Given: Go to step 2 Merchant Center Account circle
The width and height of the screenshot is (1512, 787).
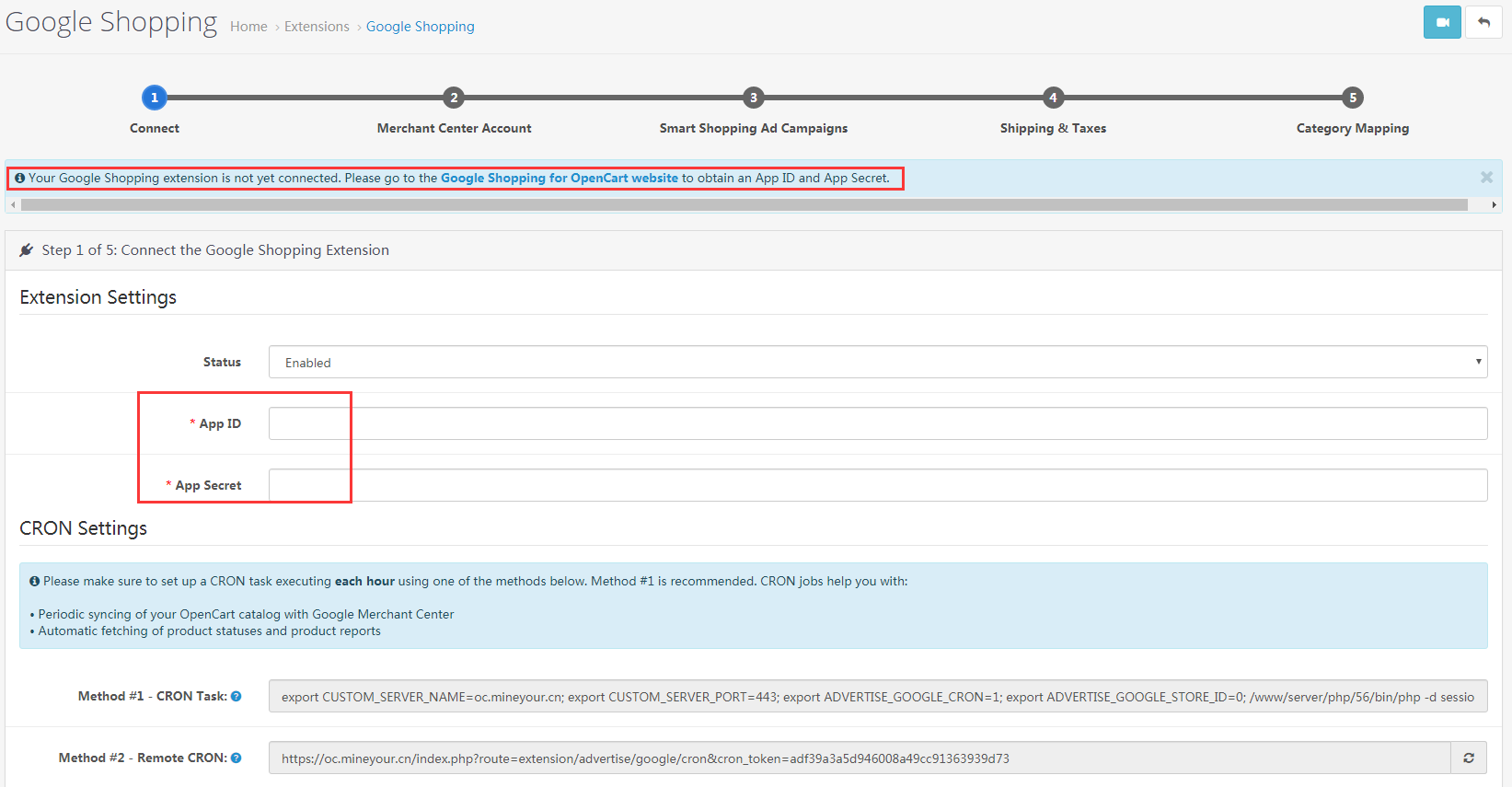Looking at the screenshot, I should pyautogui.click(x=454, y=98).
